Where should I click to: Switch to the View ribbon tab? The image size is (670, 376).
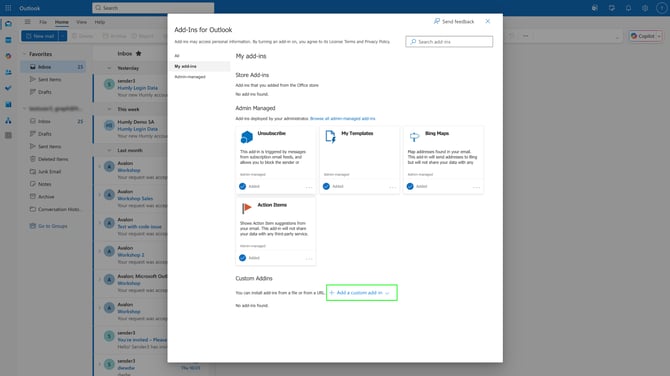[81, 22]
